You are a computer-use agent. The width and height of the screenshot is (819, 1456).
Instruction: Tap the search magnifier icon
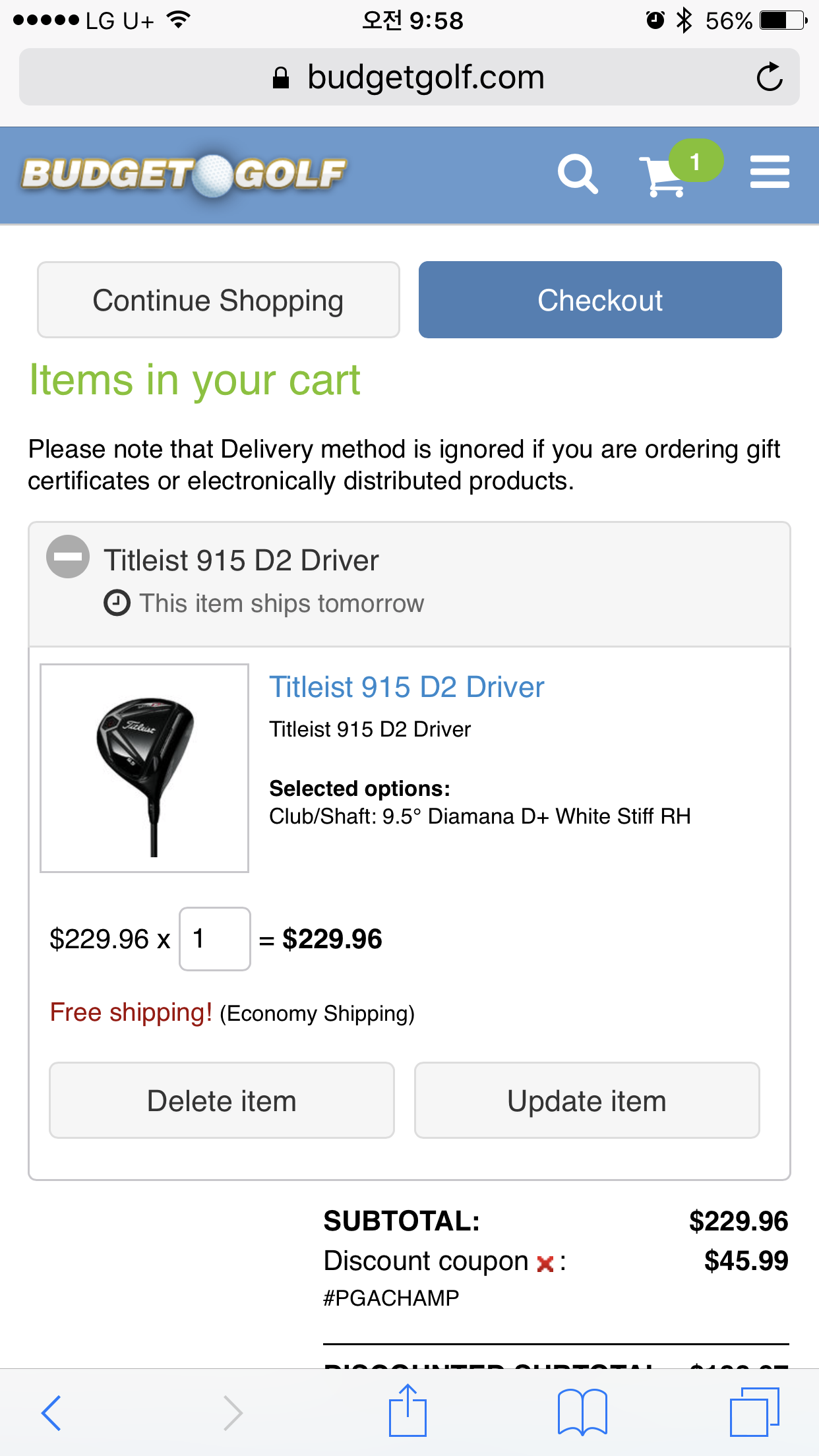[x=577, y=174]
